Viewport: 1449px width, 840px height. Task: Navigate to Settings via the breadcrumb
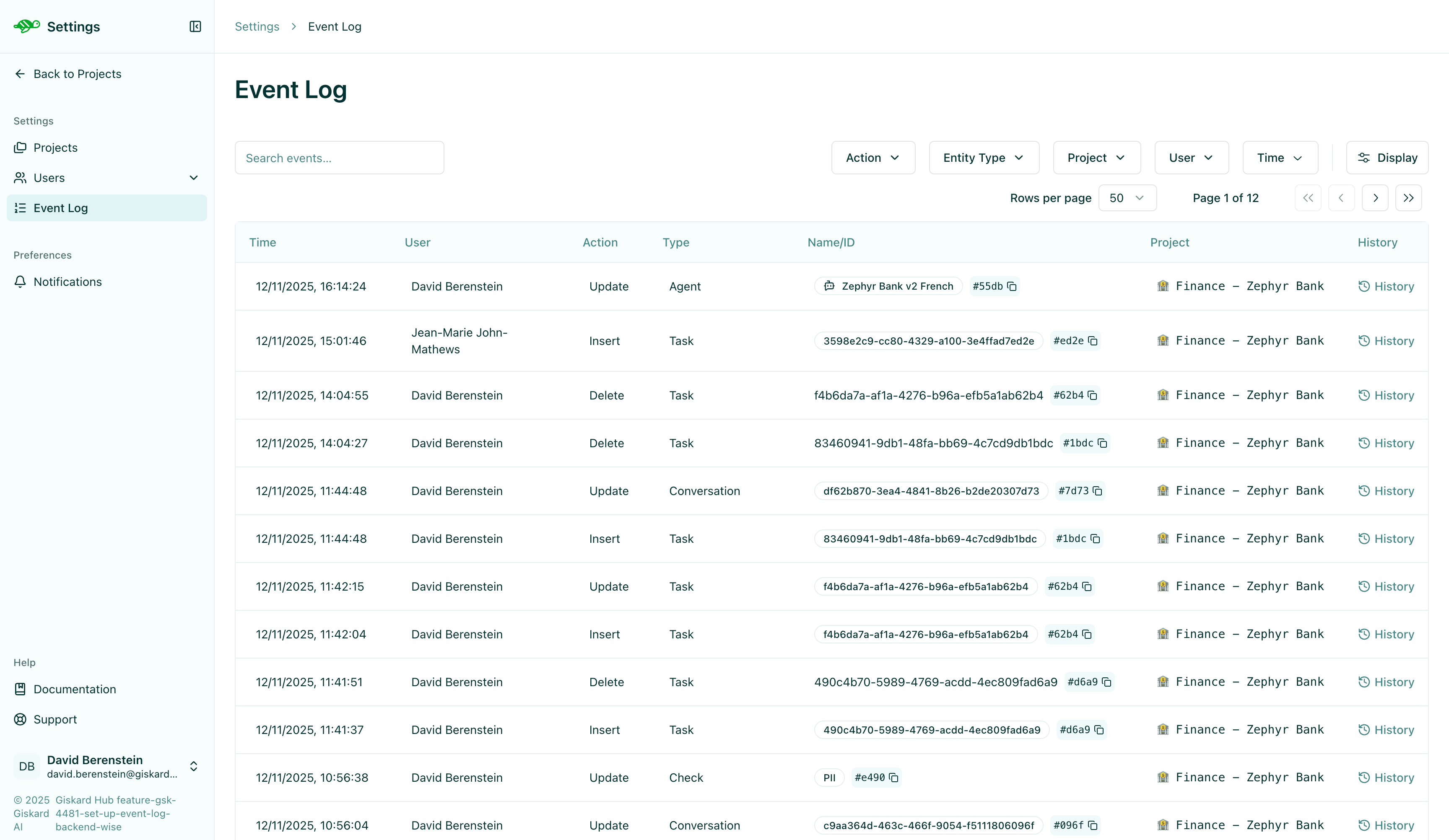tap(257, 26)
